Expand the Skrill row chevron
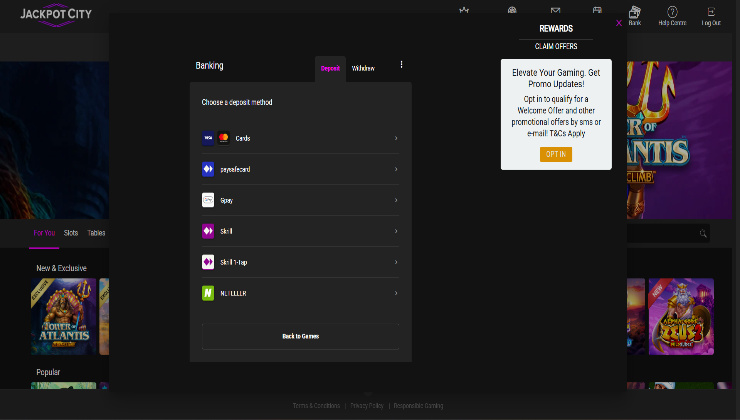 click(396, 231)
